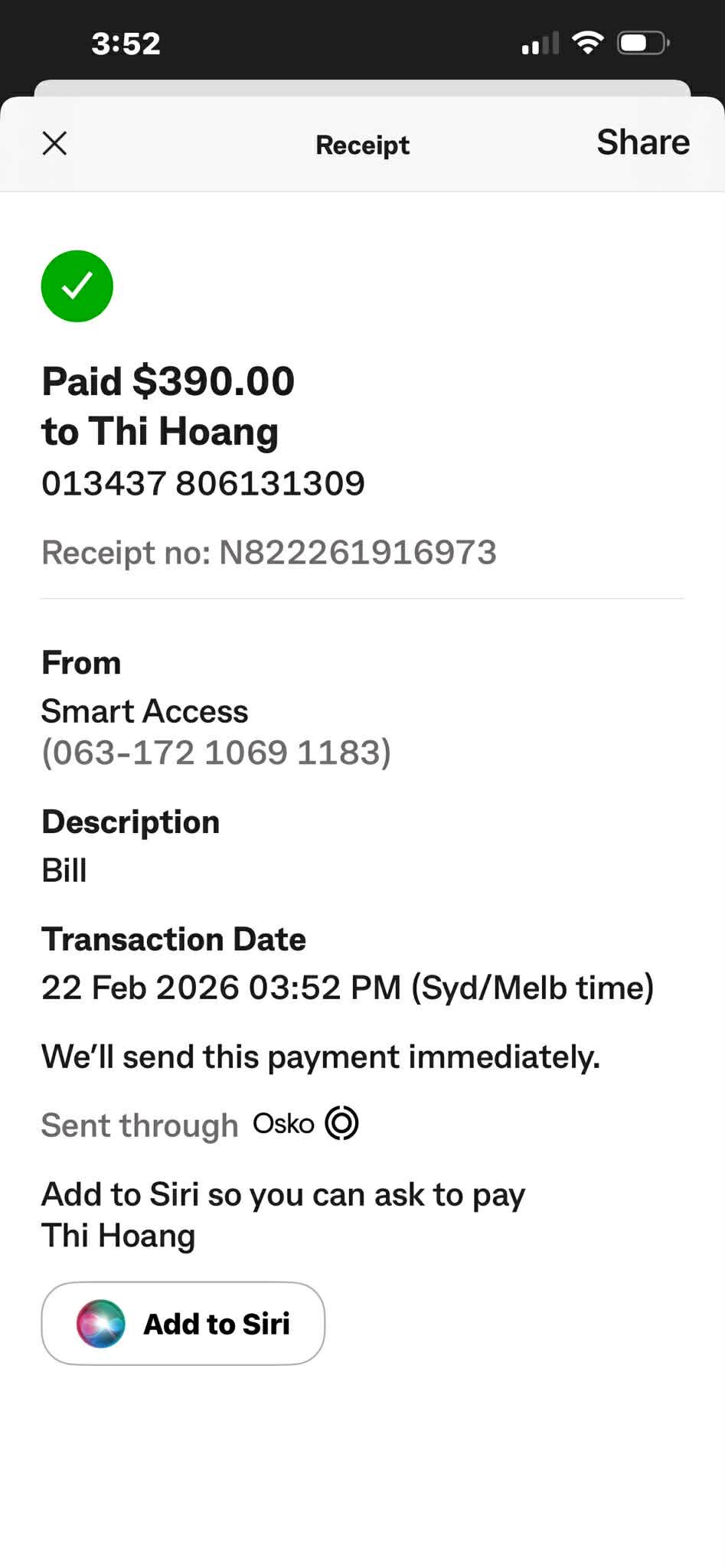Tap the Smart Access account name
The image size is (725, 1568).
click(145, 711)
